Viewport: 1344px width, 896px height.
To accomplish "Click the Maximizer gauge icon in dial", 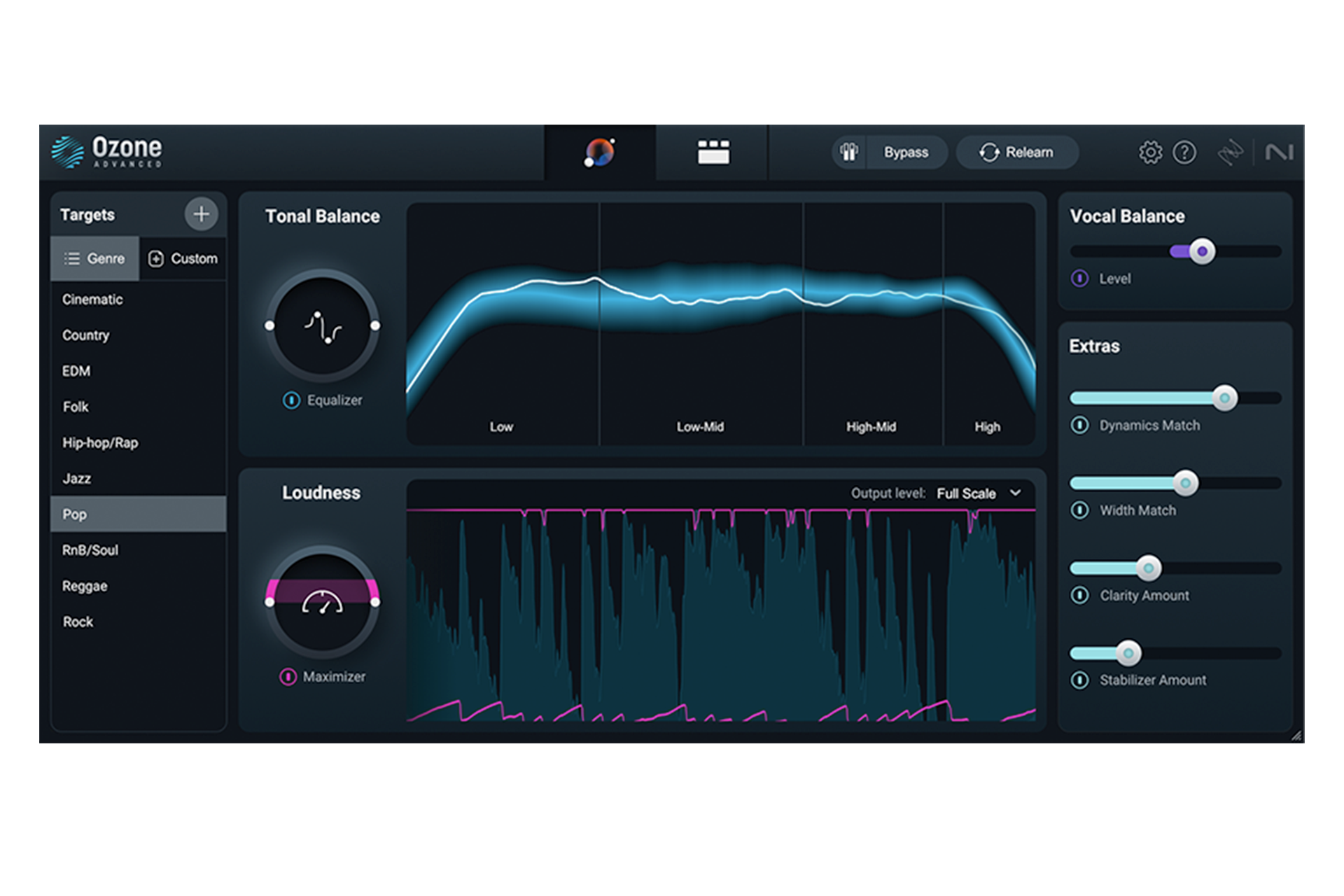I will [322, 602].
